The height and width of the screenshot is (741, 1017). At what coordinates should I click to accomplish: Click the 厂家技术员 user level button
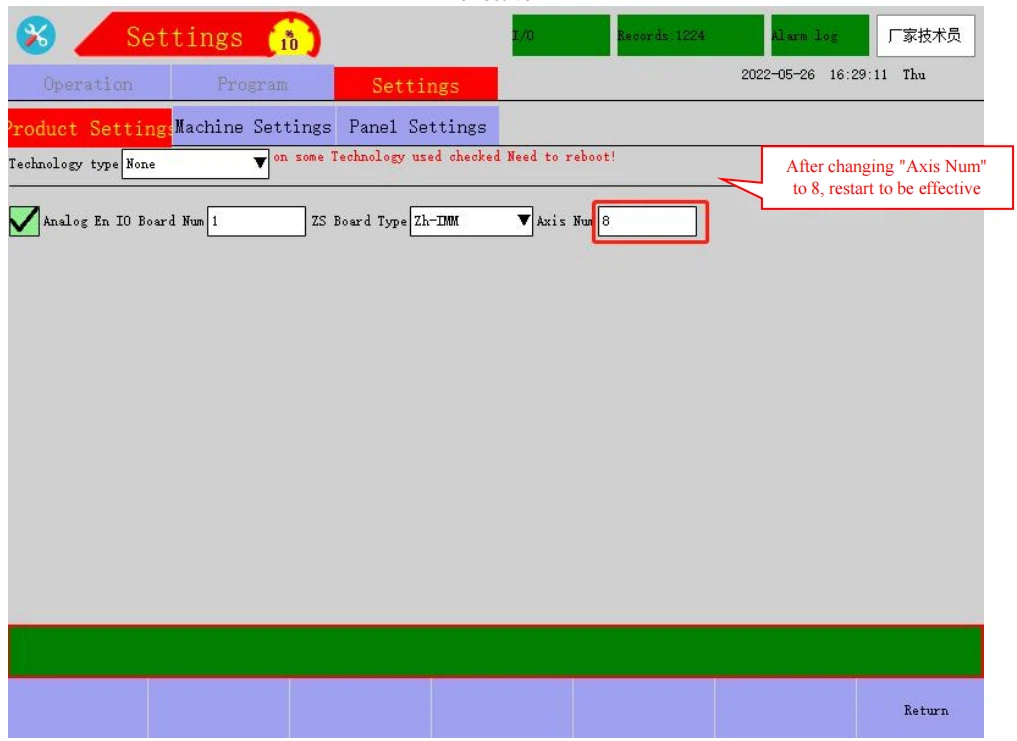tap(925, 36)
